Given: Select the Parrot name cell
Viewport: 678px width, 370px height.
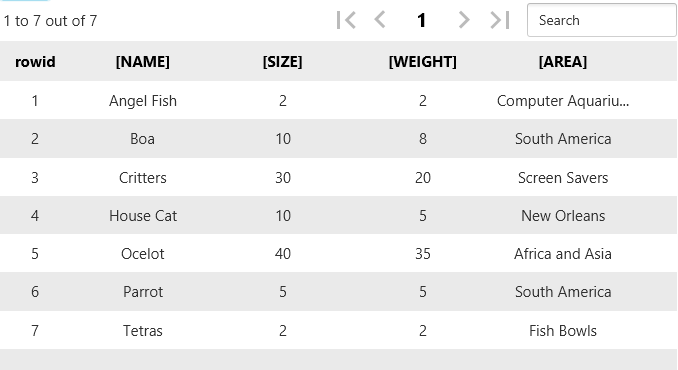Looking at the screenshot, I should pyautogui.click(x=143, y=292).
